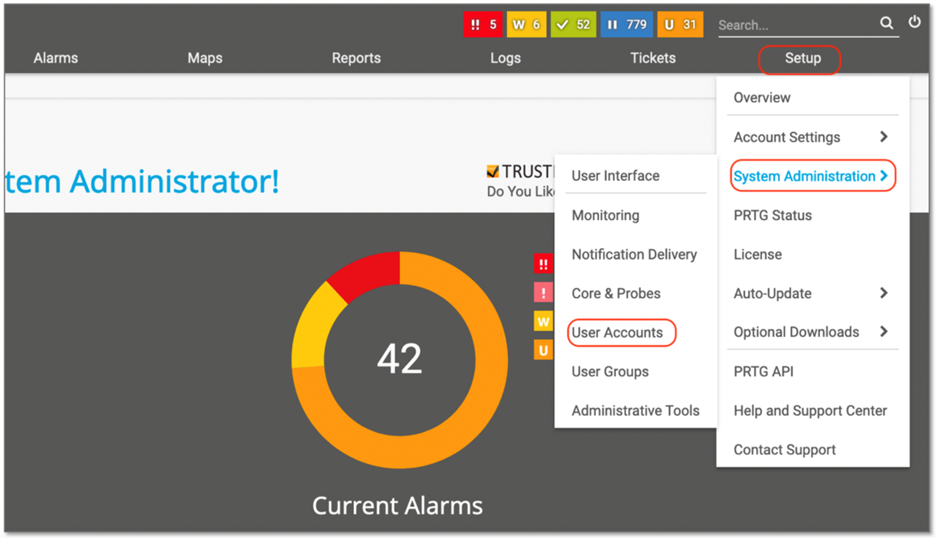Choose System Administration in Setup menu
The height and width of the screenshot is (538, 936).
pos(804,176)
